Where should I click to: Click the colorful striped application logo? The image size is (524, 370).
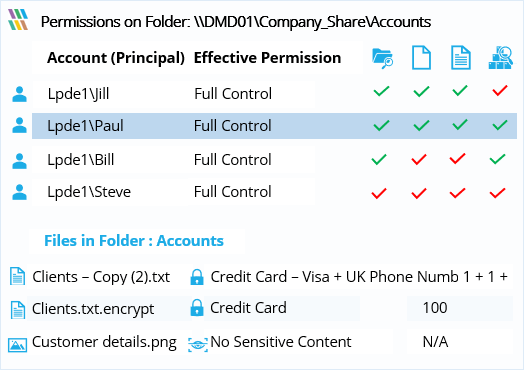[18, 19]
